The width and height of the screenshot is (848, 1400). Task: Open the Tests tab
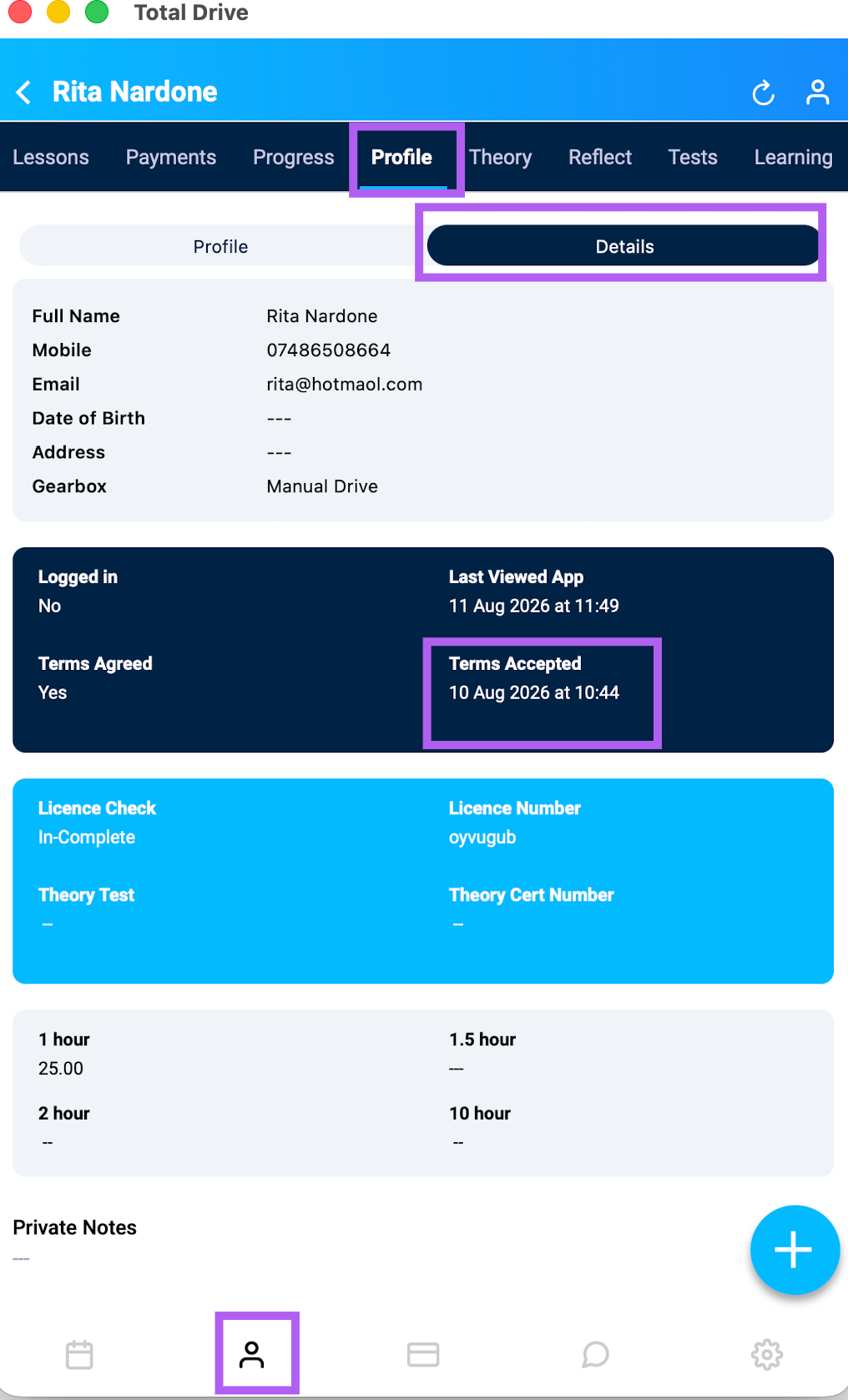coord(693,157)
